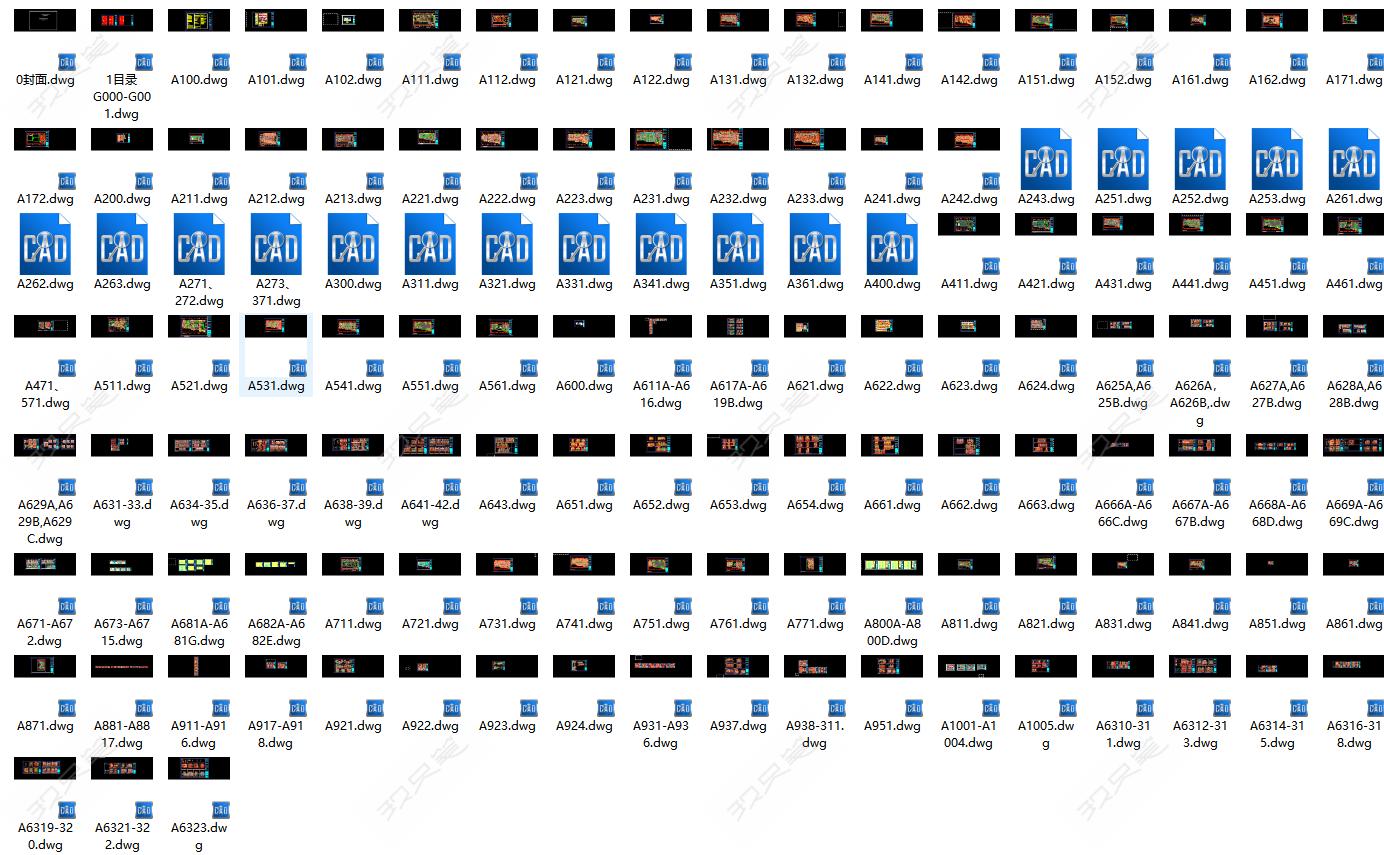Select the A6323.dwg file thumbnail

click(199, 768)
